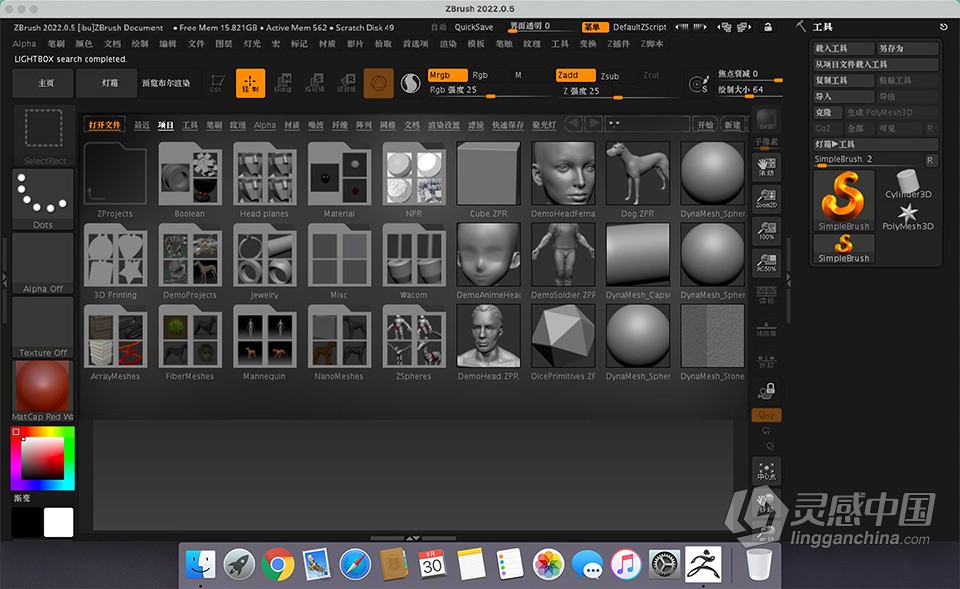Toggle the M material mode
Screen dimensions: 960x589
(x=518, y=75)
